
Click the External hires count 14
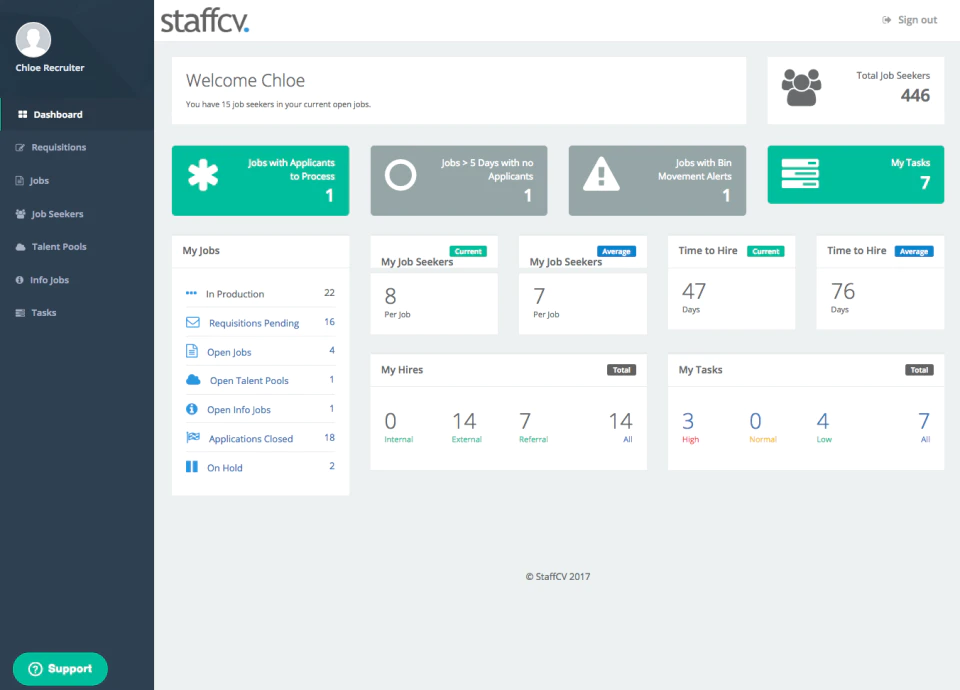pos(464,421)
